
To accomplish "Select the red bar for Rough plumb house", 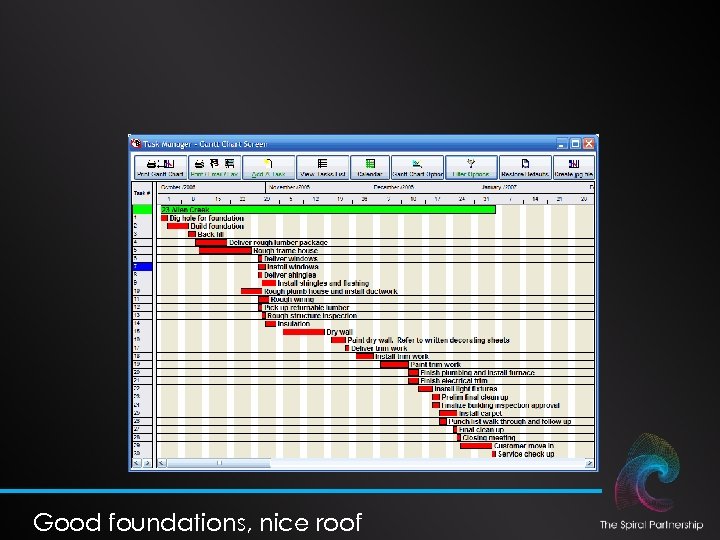I will 251,291.
